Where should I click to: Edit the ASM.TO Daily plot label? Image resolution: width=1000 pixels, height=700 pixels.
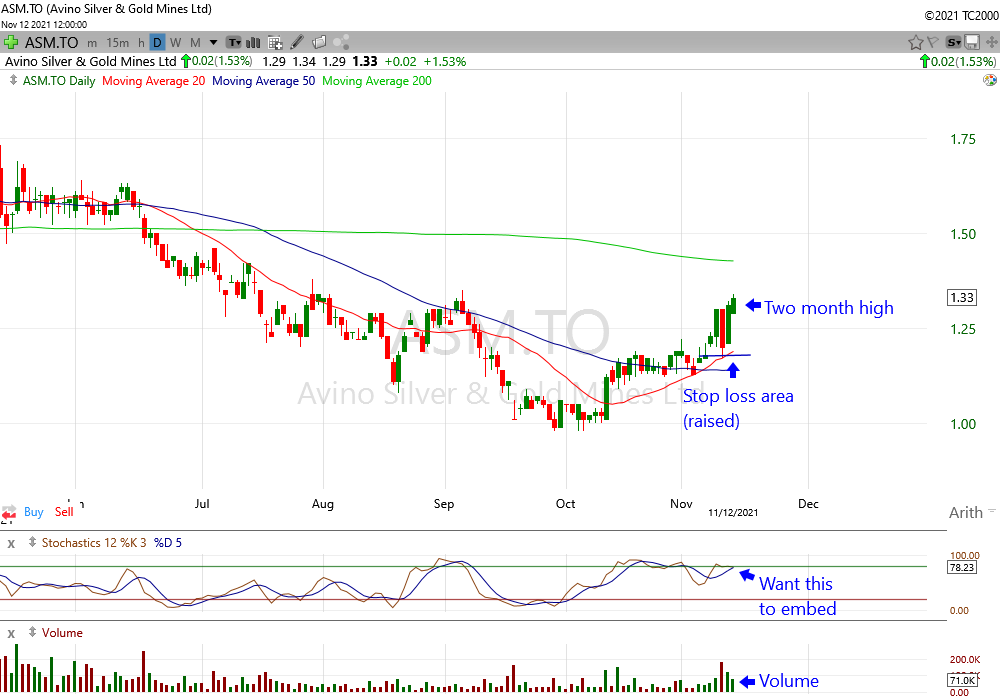pos(59,81)
